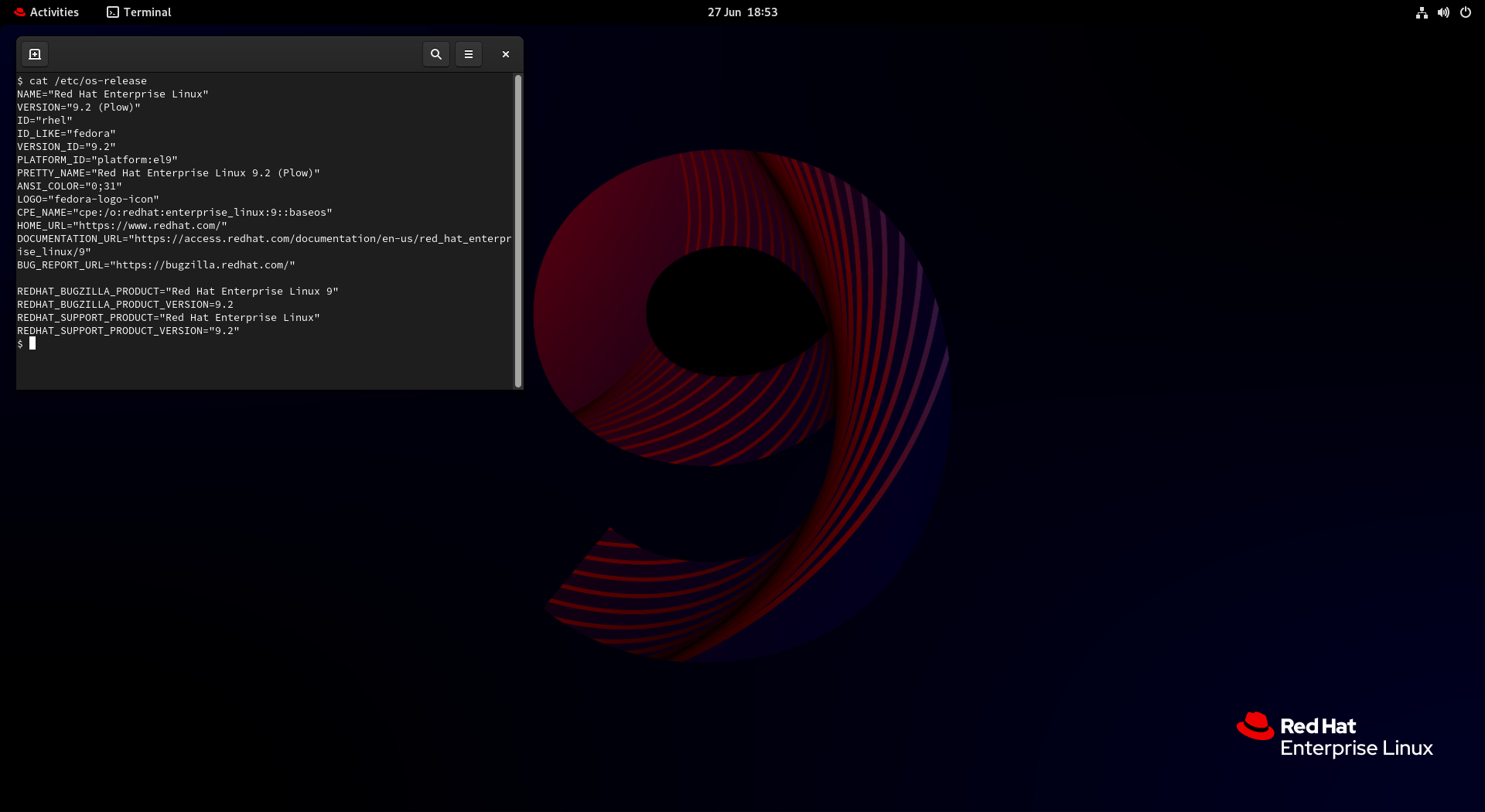1485x812 pixels.
Task: Click the HOME_URL redhat.com line
Action: [x=122, y=225]
